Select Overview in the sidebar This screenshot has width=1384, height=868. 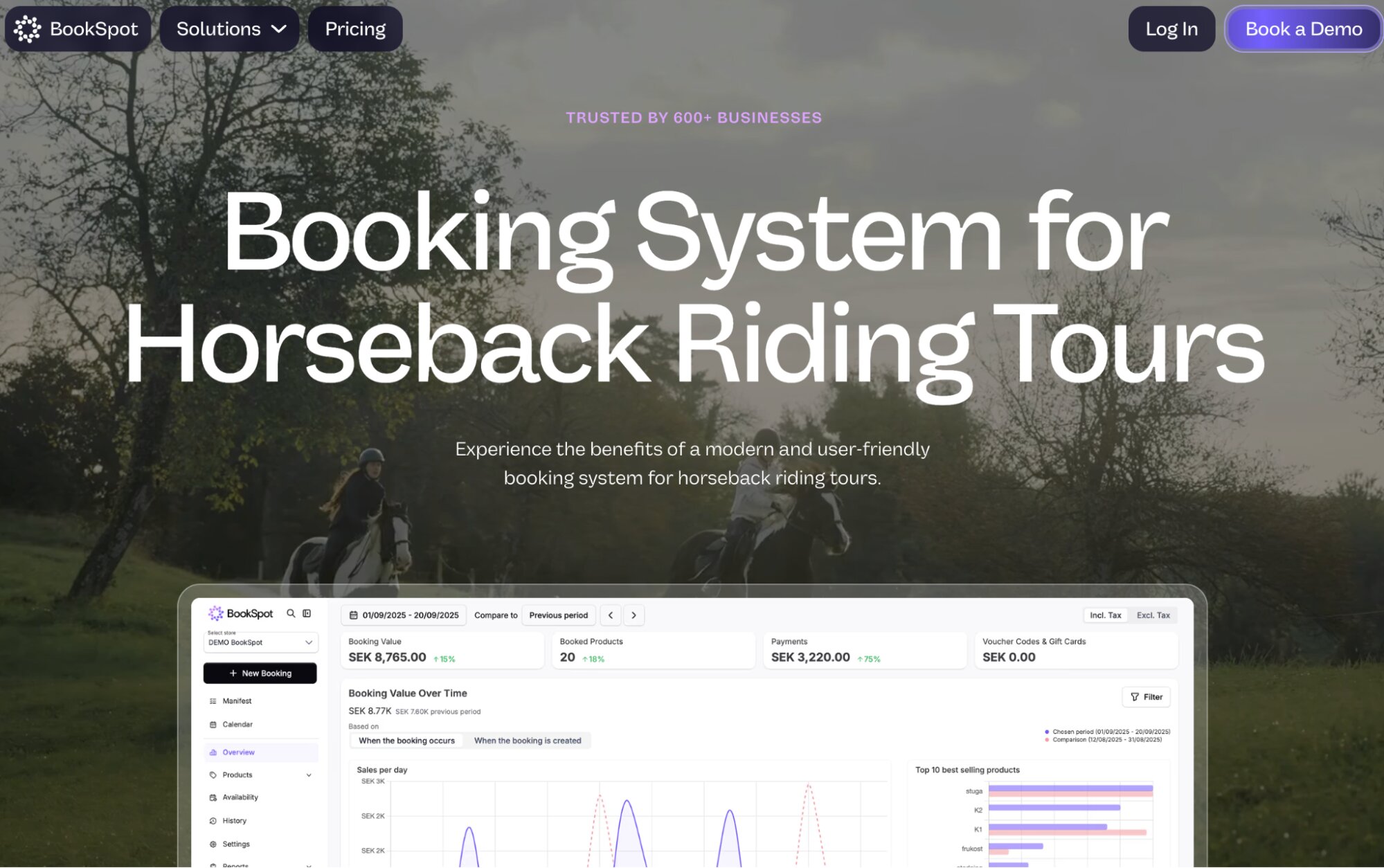click(260, 752)
